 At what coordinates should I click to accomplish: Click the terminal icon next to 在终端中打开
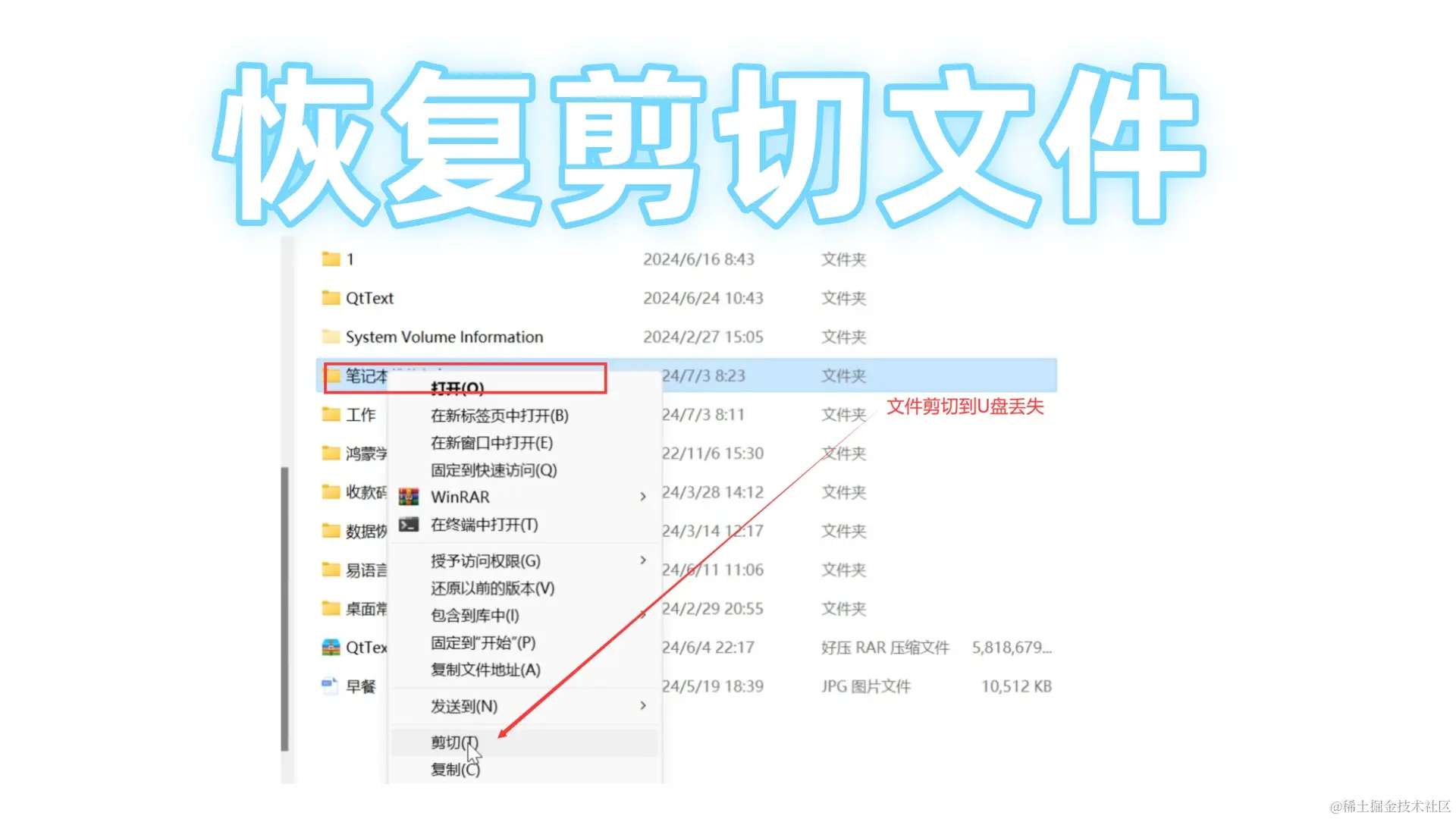410,524
